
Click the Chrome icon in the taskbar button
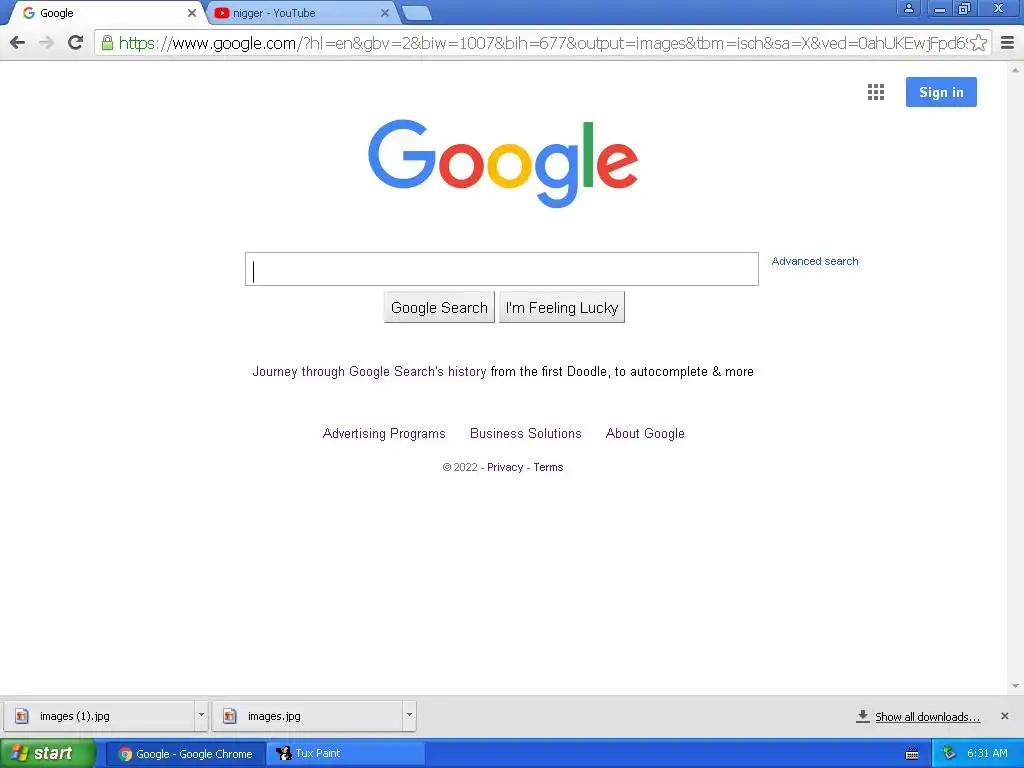click(125, 754)
